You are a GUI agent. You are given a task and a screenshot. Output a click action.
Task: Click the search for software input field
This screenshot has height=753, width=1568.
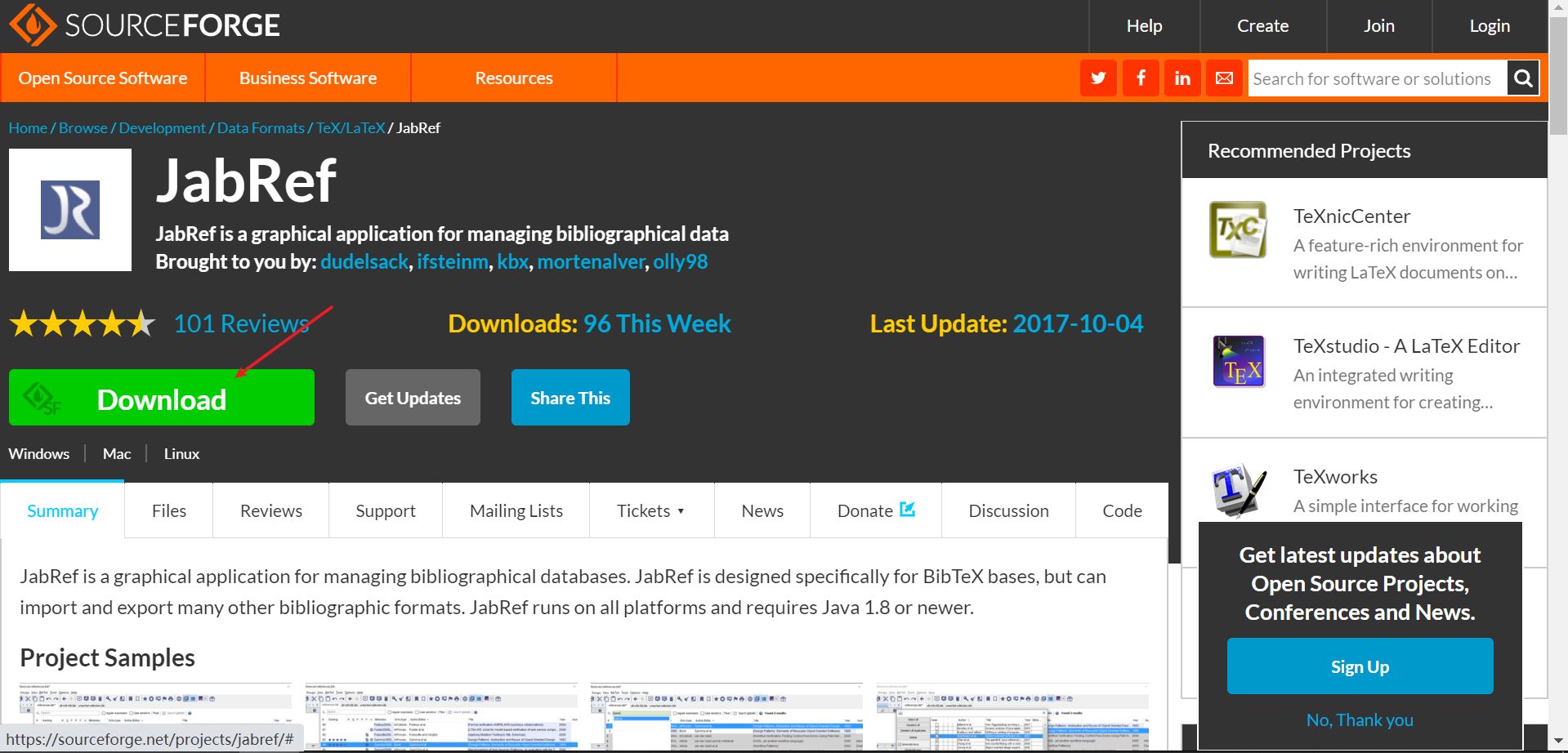click(1378, 78)
